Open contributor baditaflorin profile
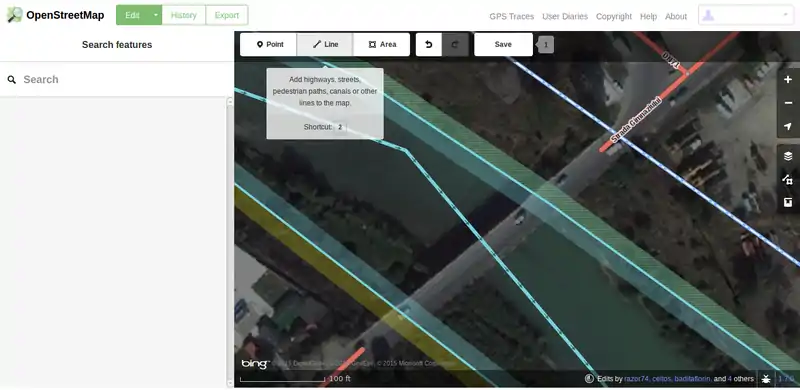The width and height of the screenshot is (800, 390). click(x=692, y=379)
